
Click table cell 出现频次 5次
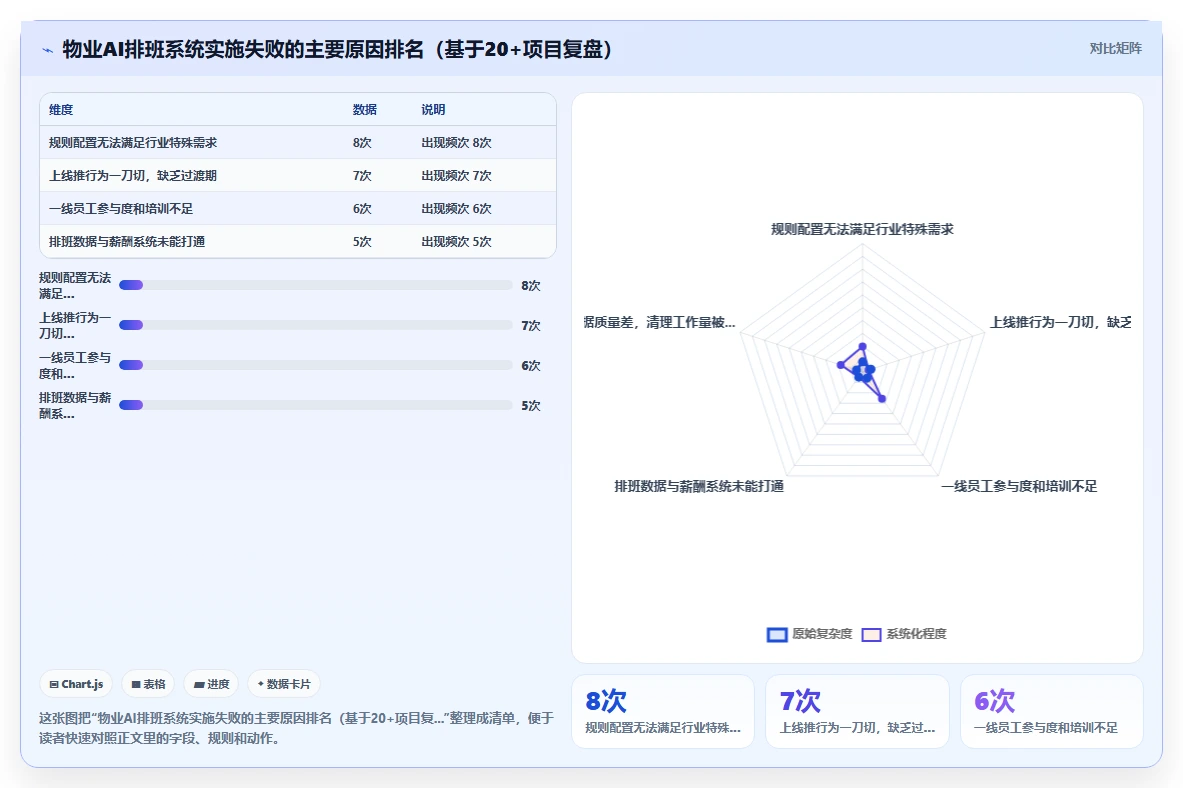tap(456, 242)
